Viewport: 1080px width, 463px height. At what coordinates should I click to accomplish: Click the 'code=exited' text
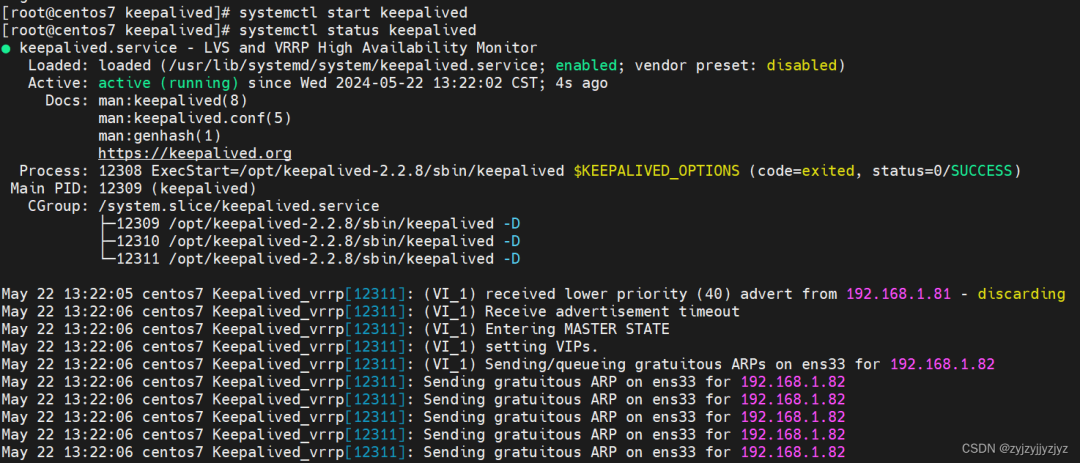806,171
